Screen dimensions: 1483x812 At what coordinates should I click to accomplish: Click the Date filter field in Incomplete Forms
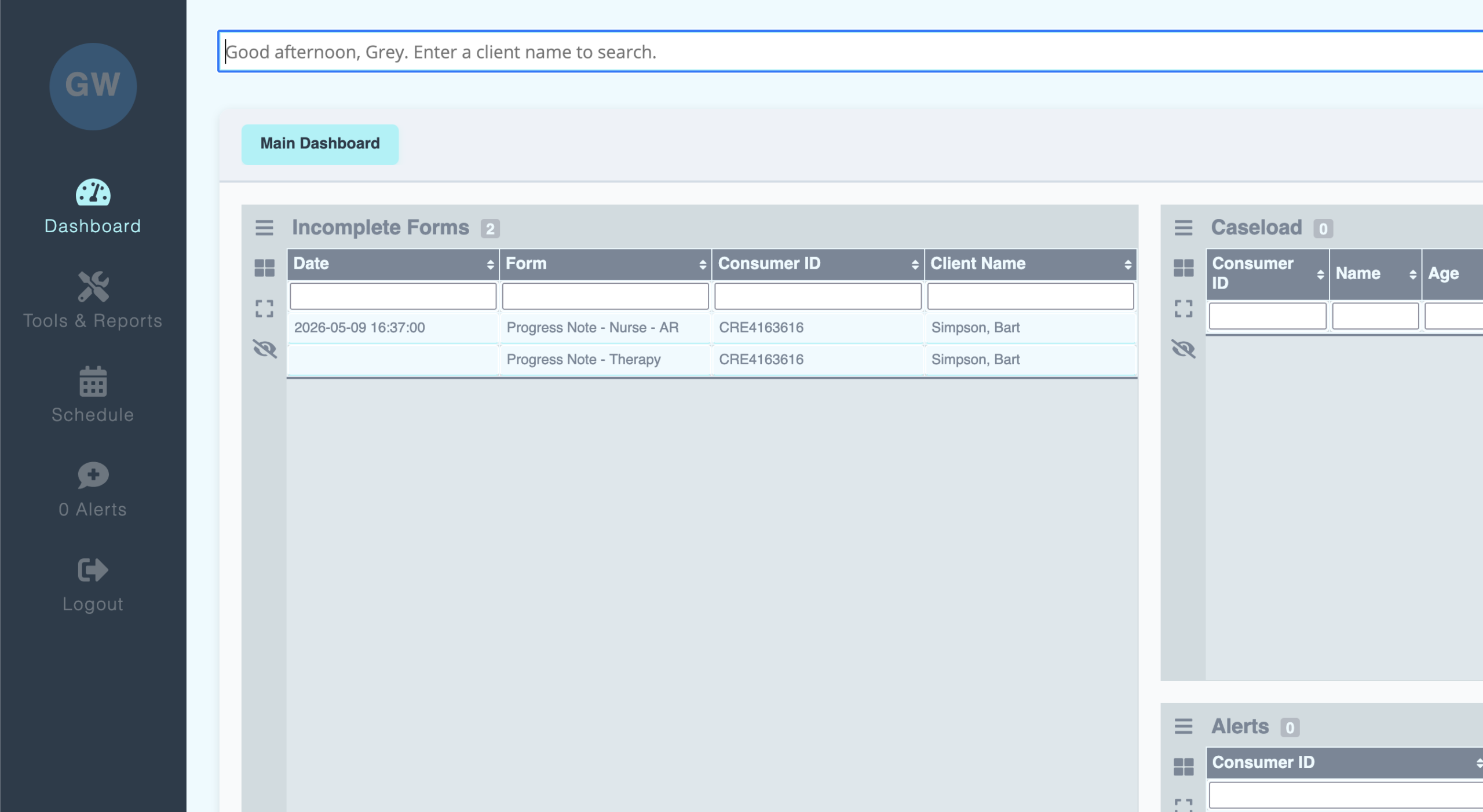click(x=393, y=297)
